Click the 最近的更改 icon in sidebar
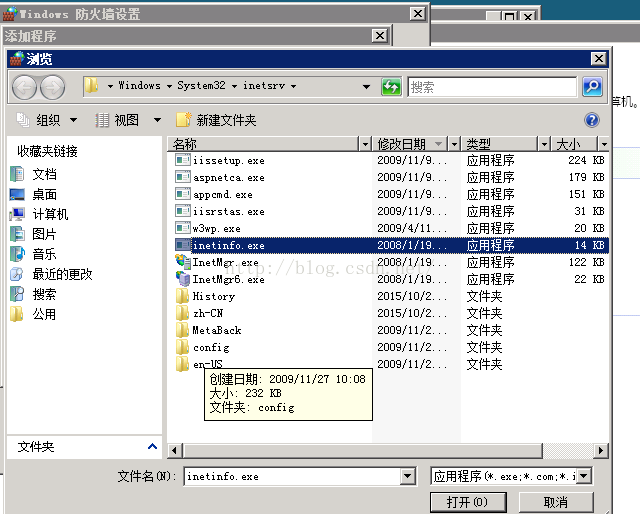 coord(17,274)
